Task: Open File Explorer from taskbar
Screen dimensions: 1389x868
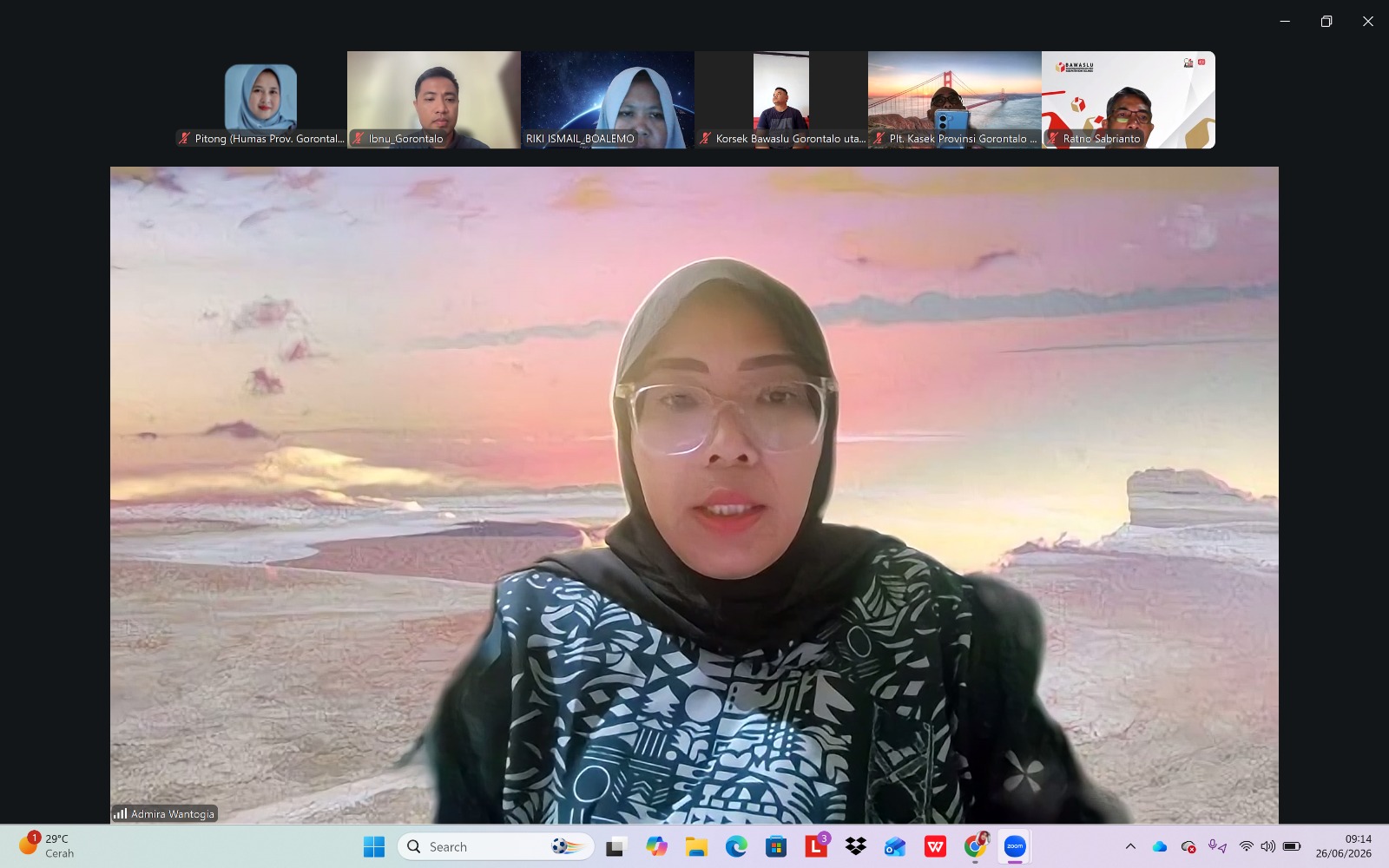Action: point(696,846)
